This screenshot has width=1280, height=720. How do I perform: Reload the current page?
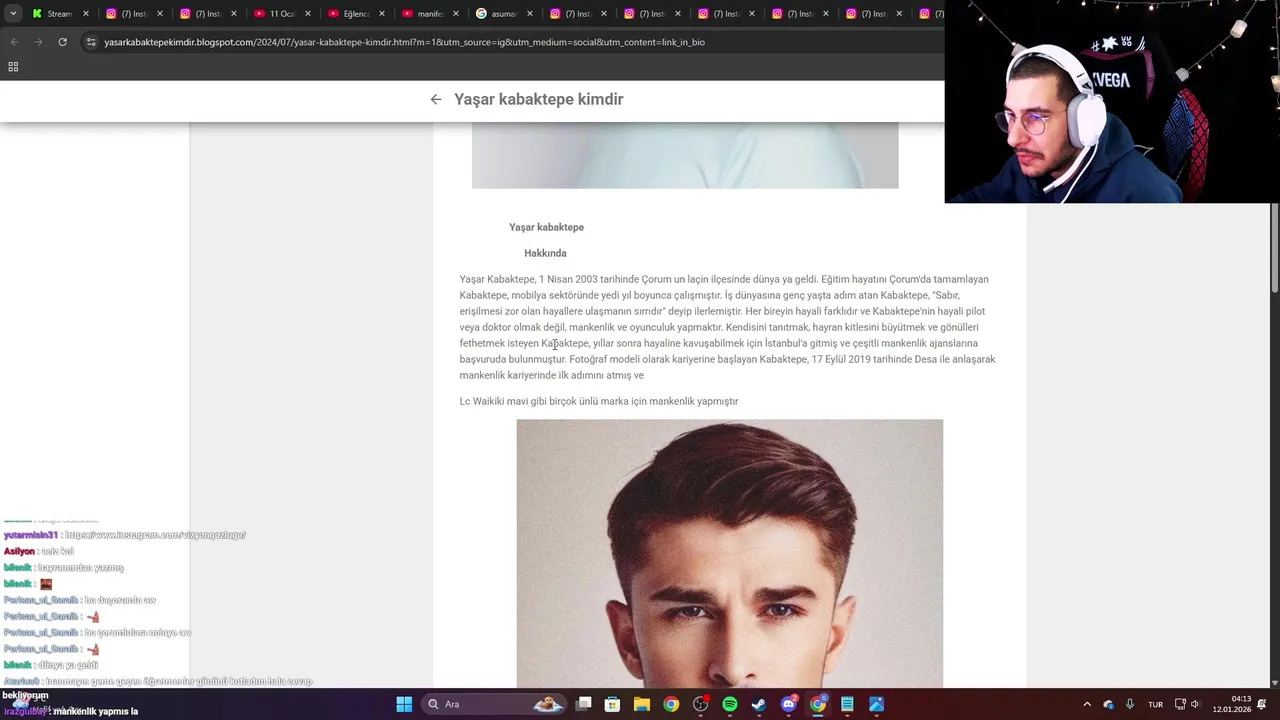click(x=62, y=42)
